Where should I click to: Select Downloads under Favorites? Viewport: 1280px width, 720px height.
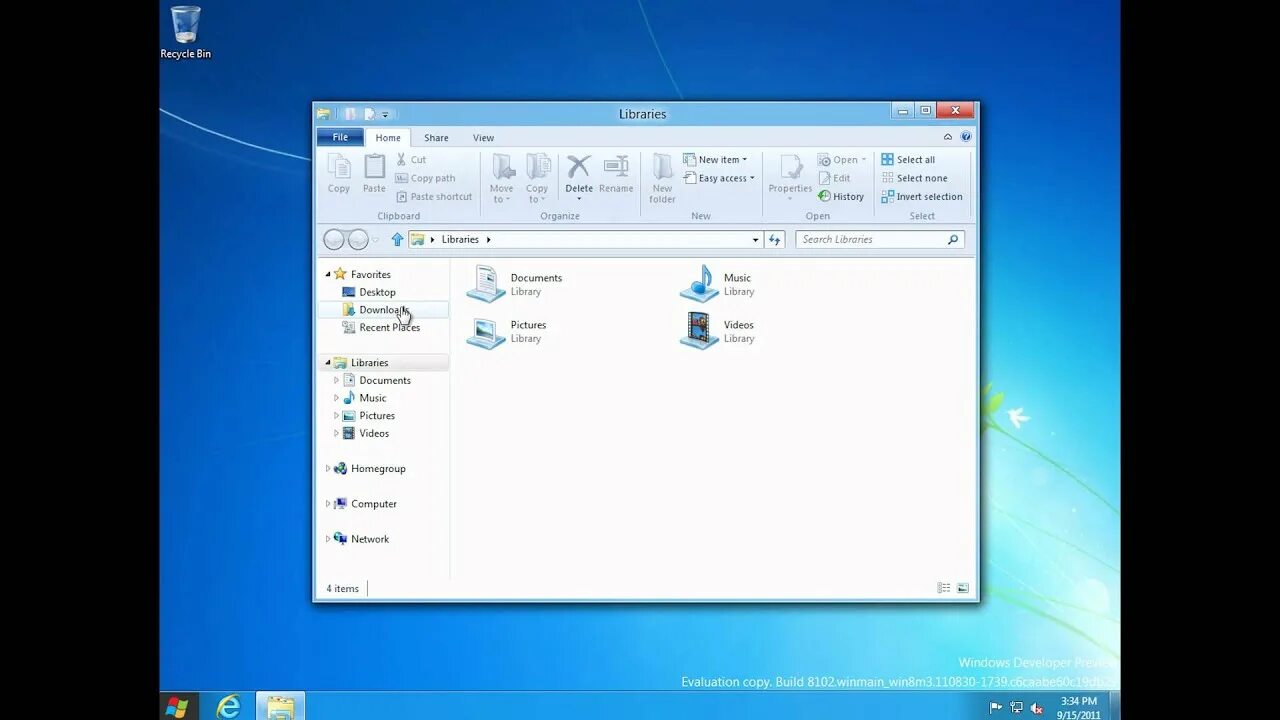[x=384, y=310]
